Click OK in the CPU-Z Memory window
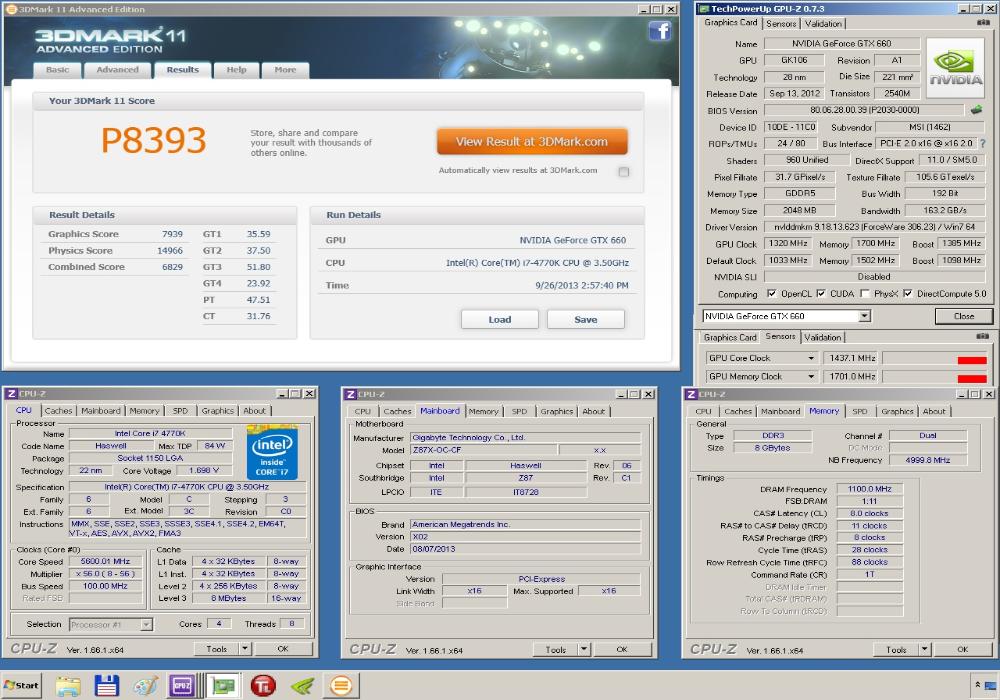This screenshot has height=700, width=1000. click(962, 650)
